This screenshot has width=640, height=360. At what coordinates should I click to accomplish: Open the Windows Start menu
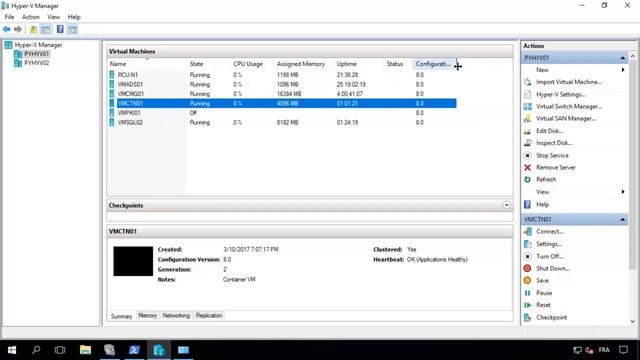point(12,350)
